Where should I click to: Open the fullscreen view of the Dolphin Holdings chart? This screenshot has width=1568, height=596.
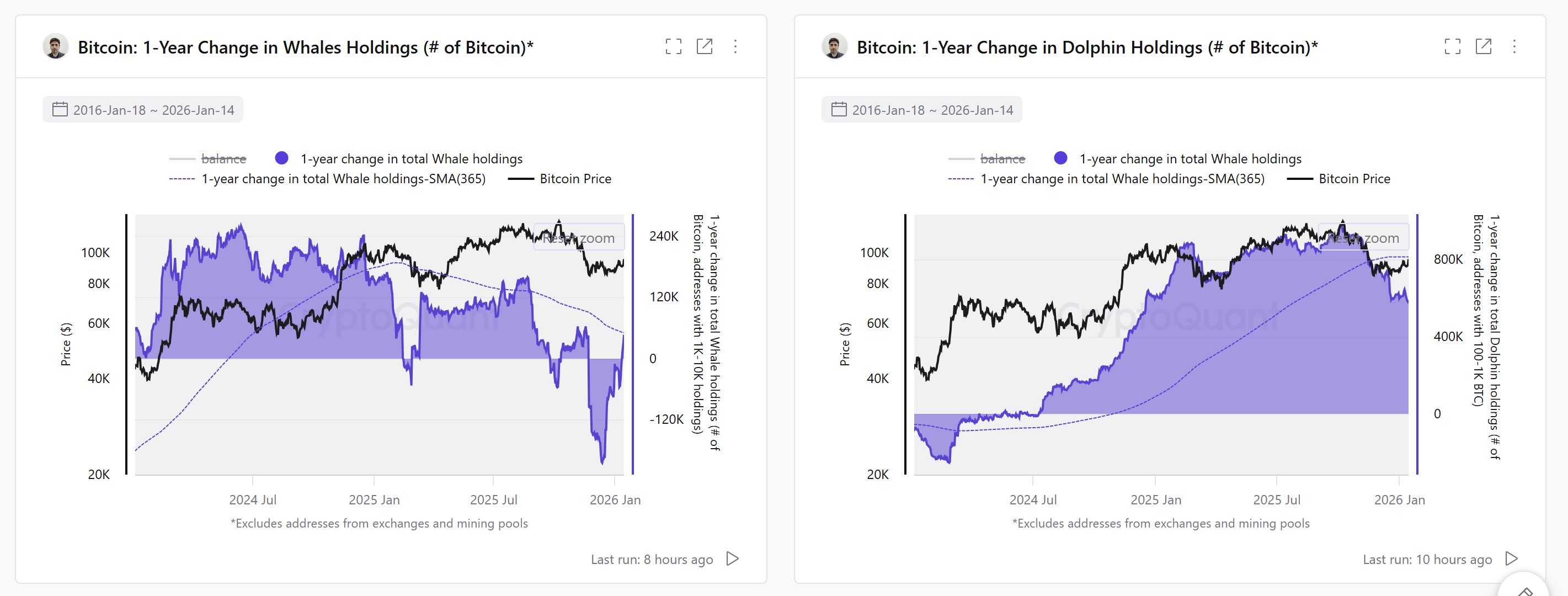coord(1453,46)
